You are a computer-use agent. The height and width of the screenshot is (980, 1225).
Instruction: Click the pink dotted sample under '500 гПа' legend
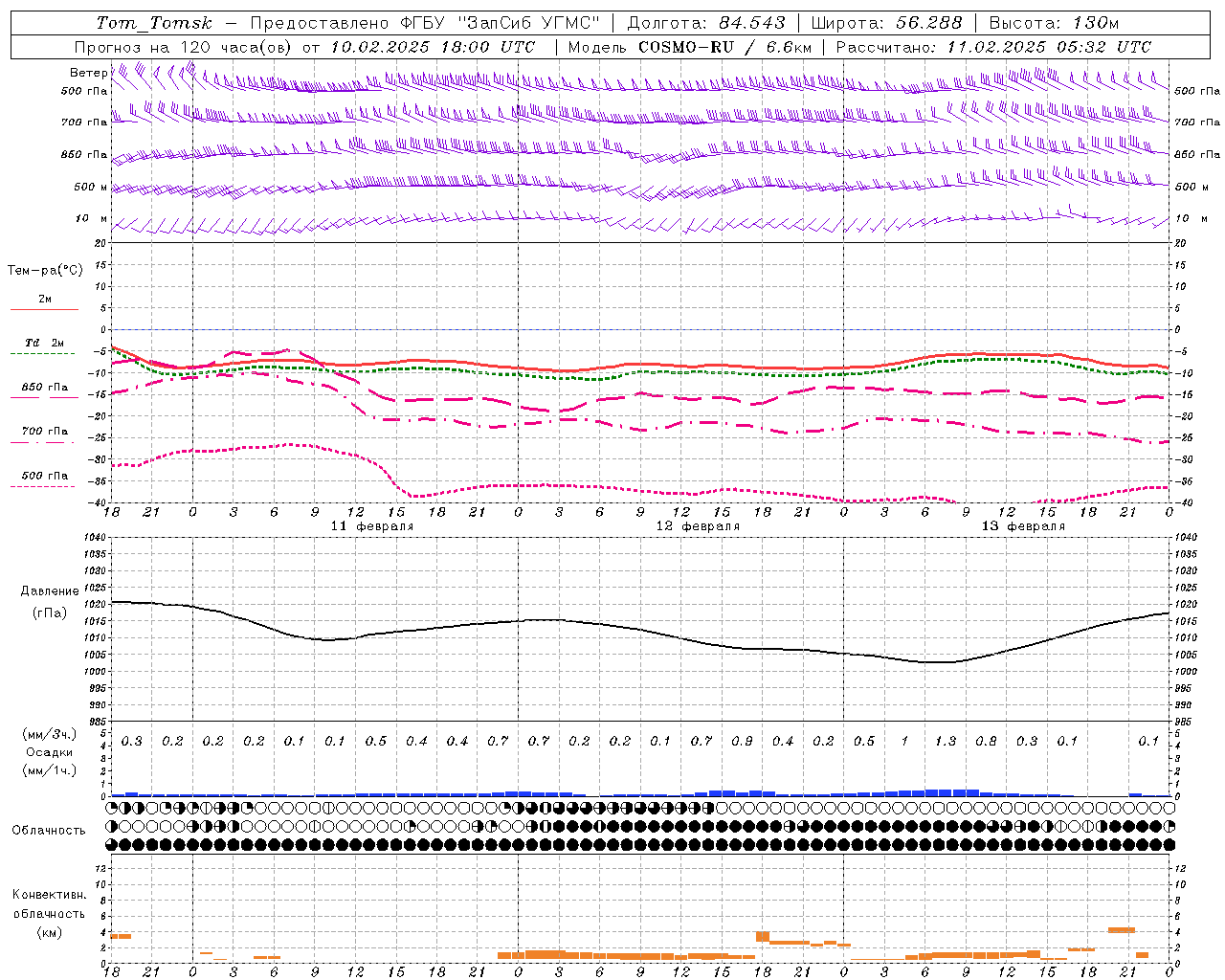click(x=43, y=486)
